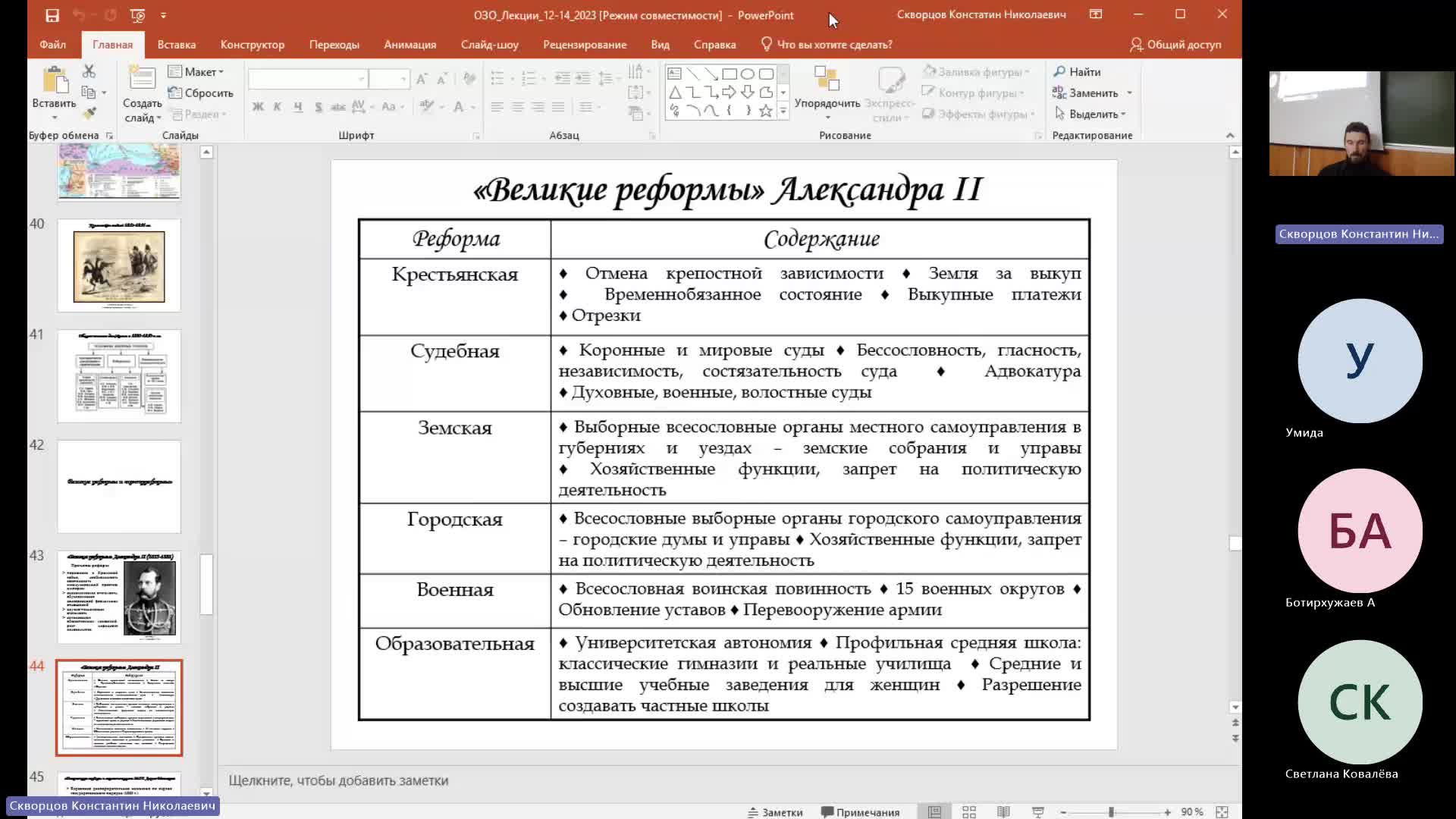Viewport: 1456px width, 819px height.
Task: Click the Reset (Сбросить) button
Action: click(x=201, y=93)
